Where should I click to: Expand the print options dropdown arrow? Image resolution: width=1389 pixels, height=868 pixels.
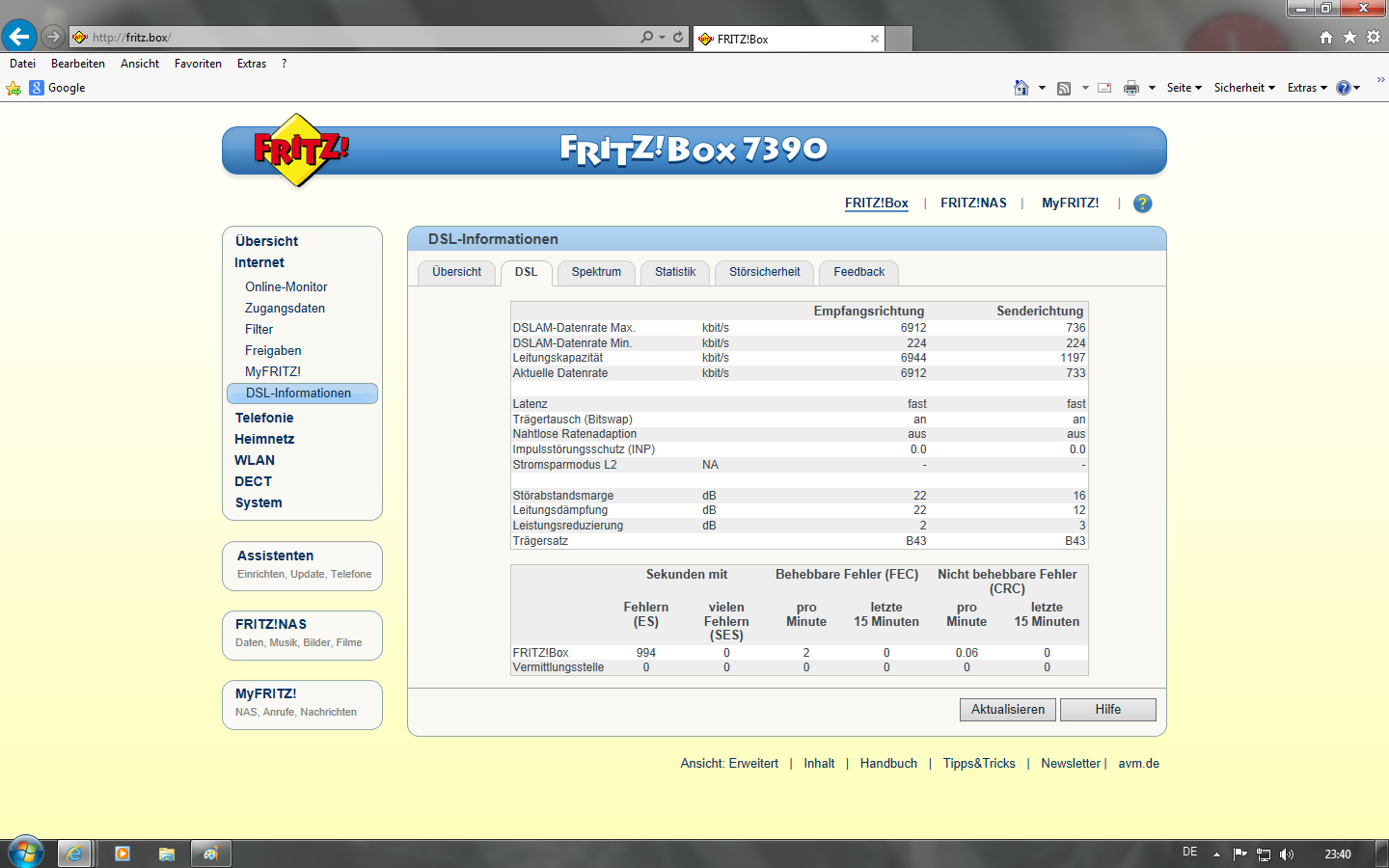tap(1152, 88)
